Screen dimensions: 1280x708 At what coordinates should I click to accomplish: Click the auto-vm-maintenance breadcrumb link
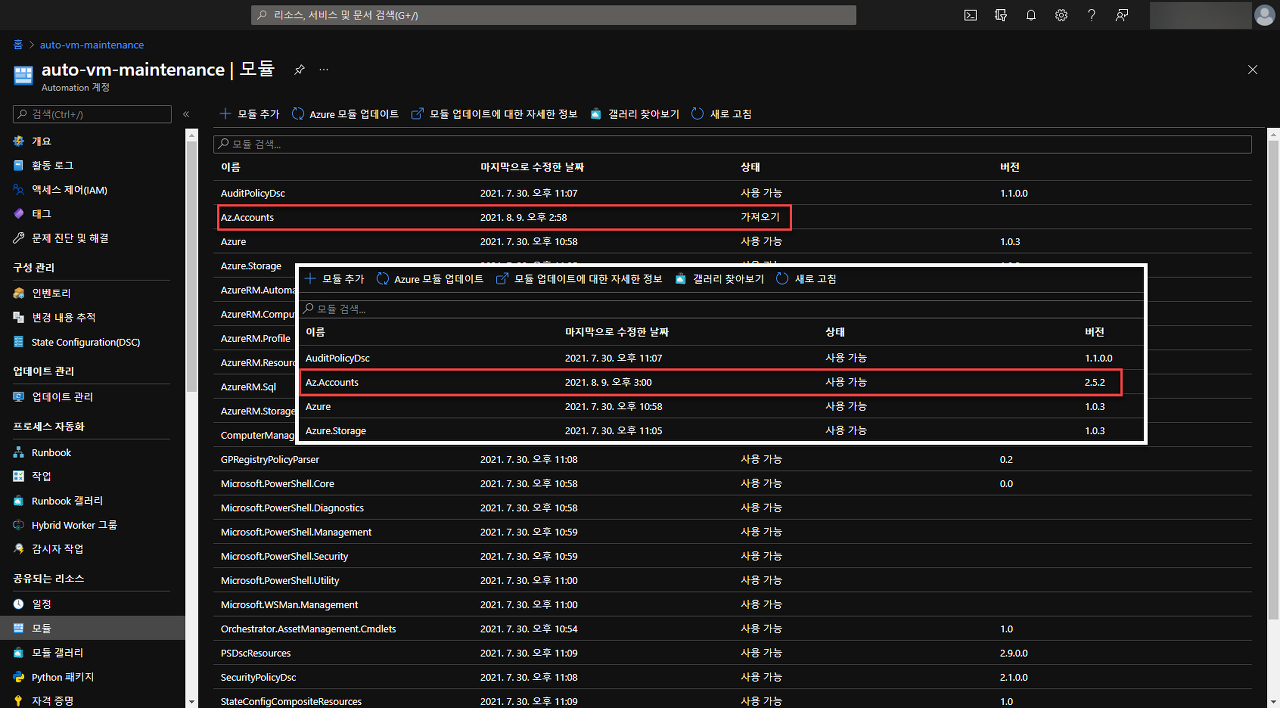click(x=92, y=45)
